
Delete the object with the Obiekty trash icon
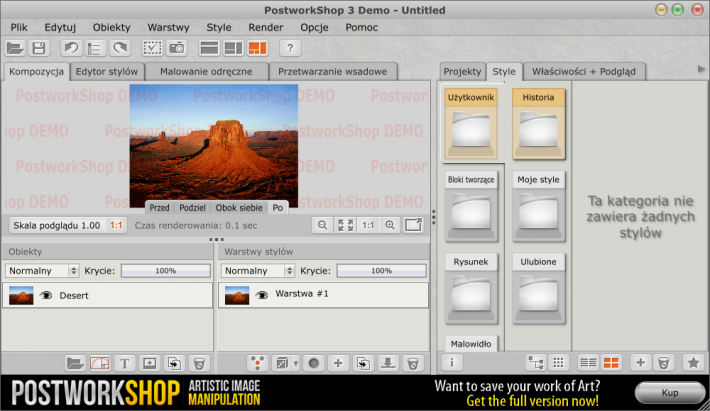pos(199,363)
